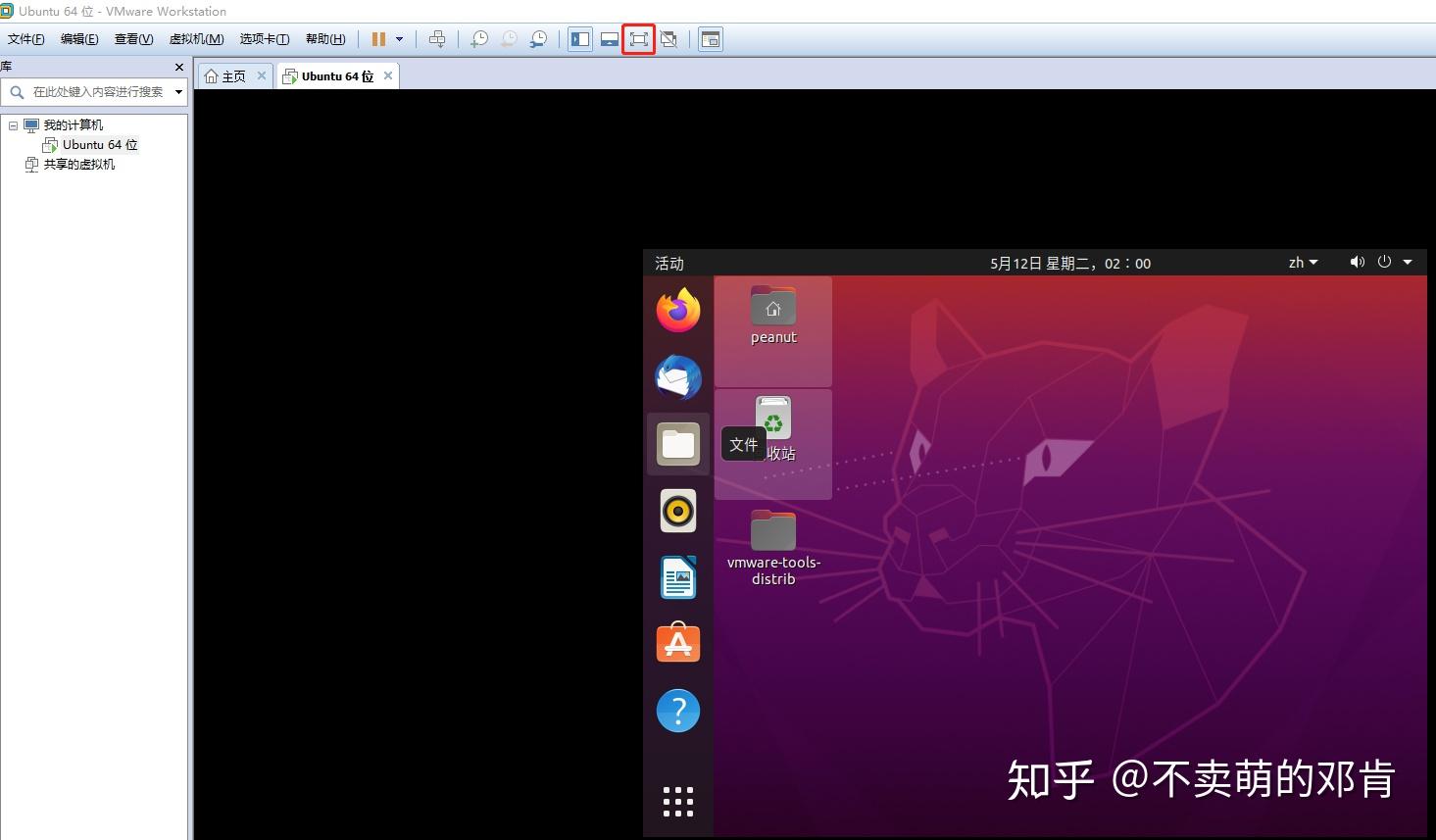1436x840 pixels.
Task: Show applications grid in the dock
Action: click(678, 802)
